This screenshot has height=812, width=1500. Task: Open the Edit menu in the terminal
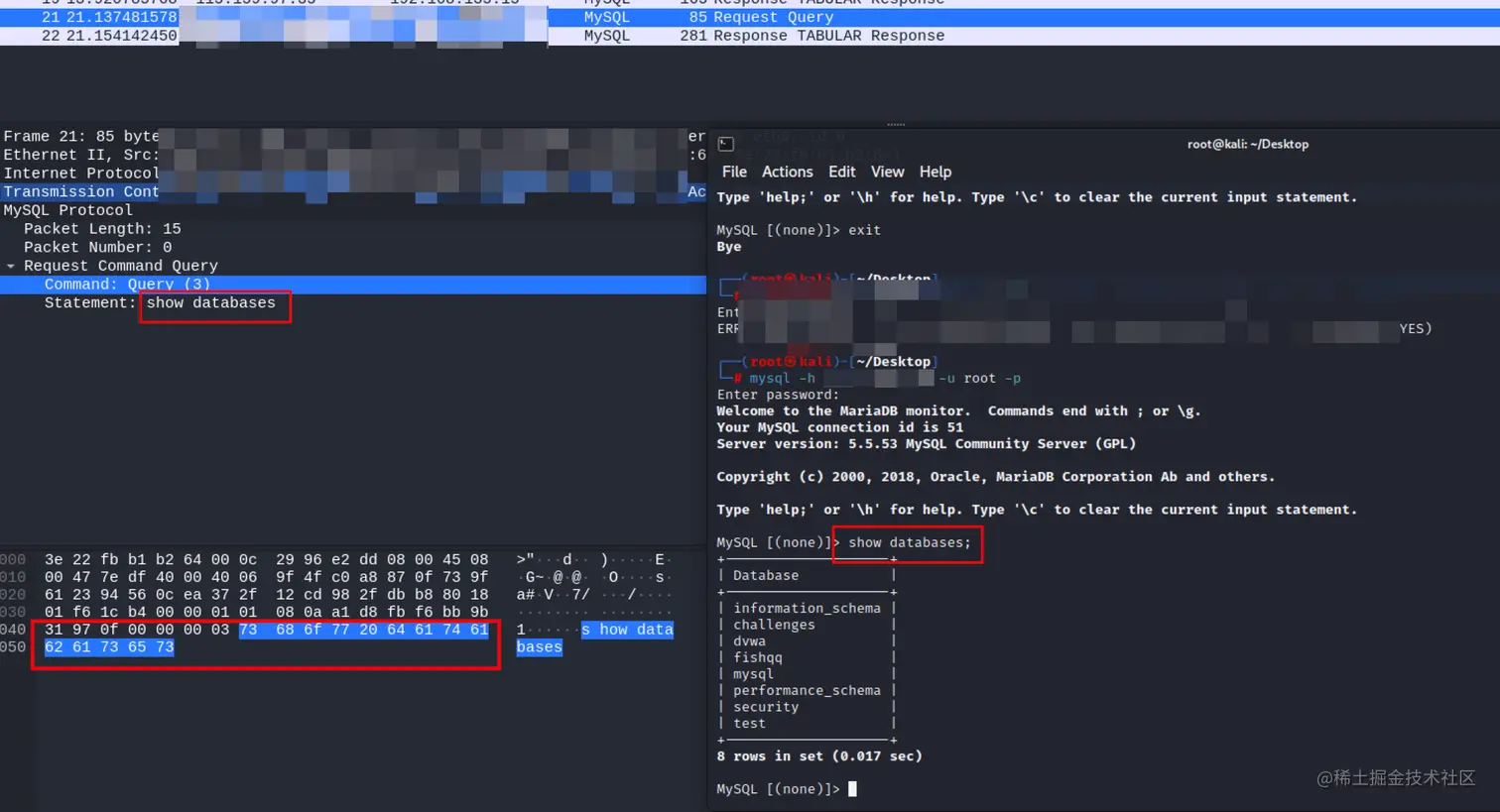(841, 172)
